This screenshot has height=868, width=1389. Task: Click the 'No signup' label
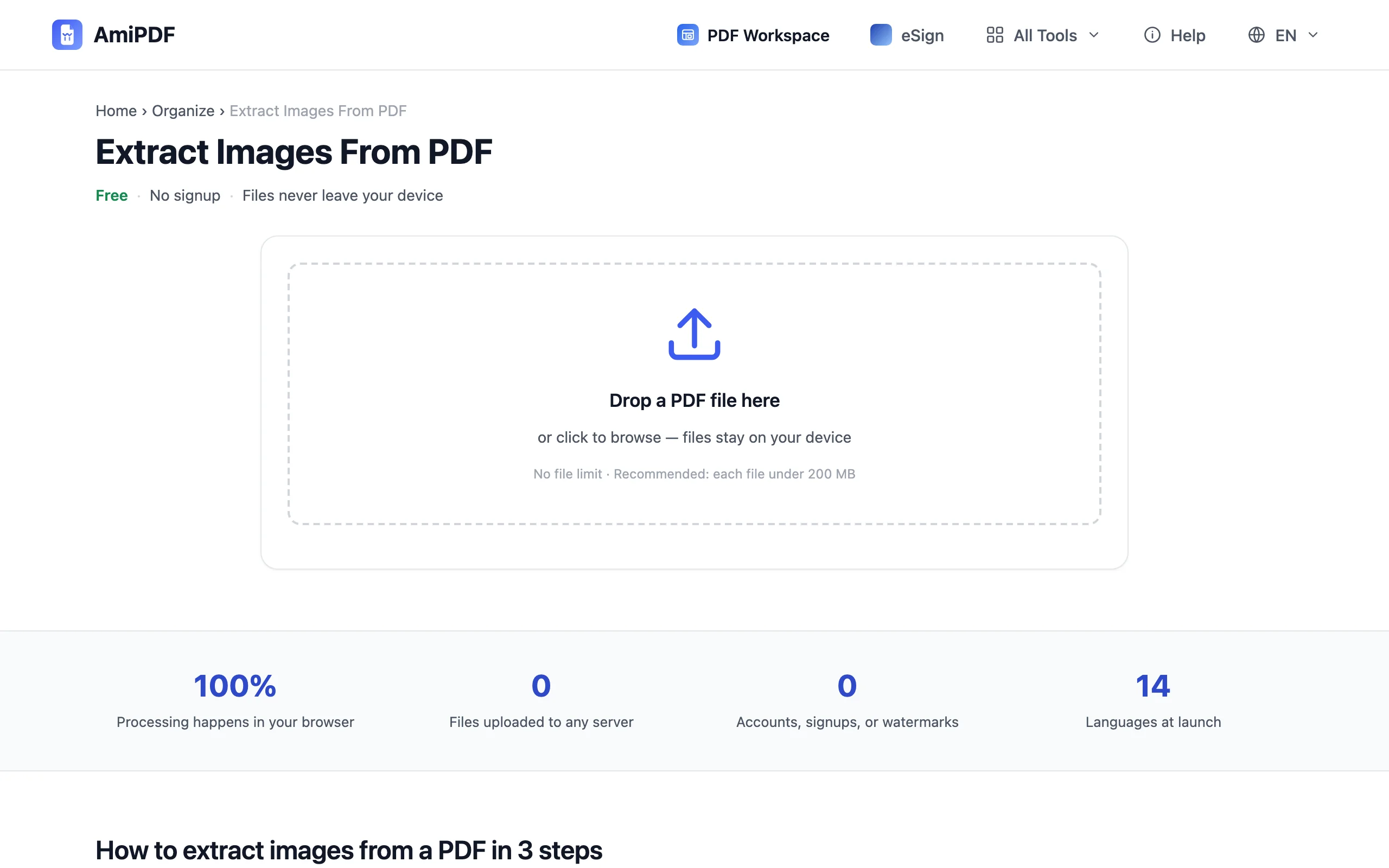tap(185, 196)
